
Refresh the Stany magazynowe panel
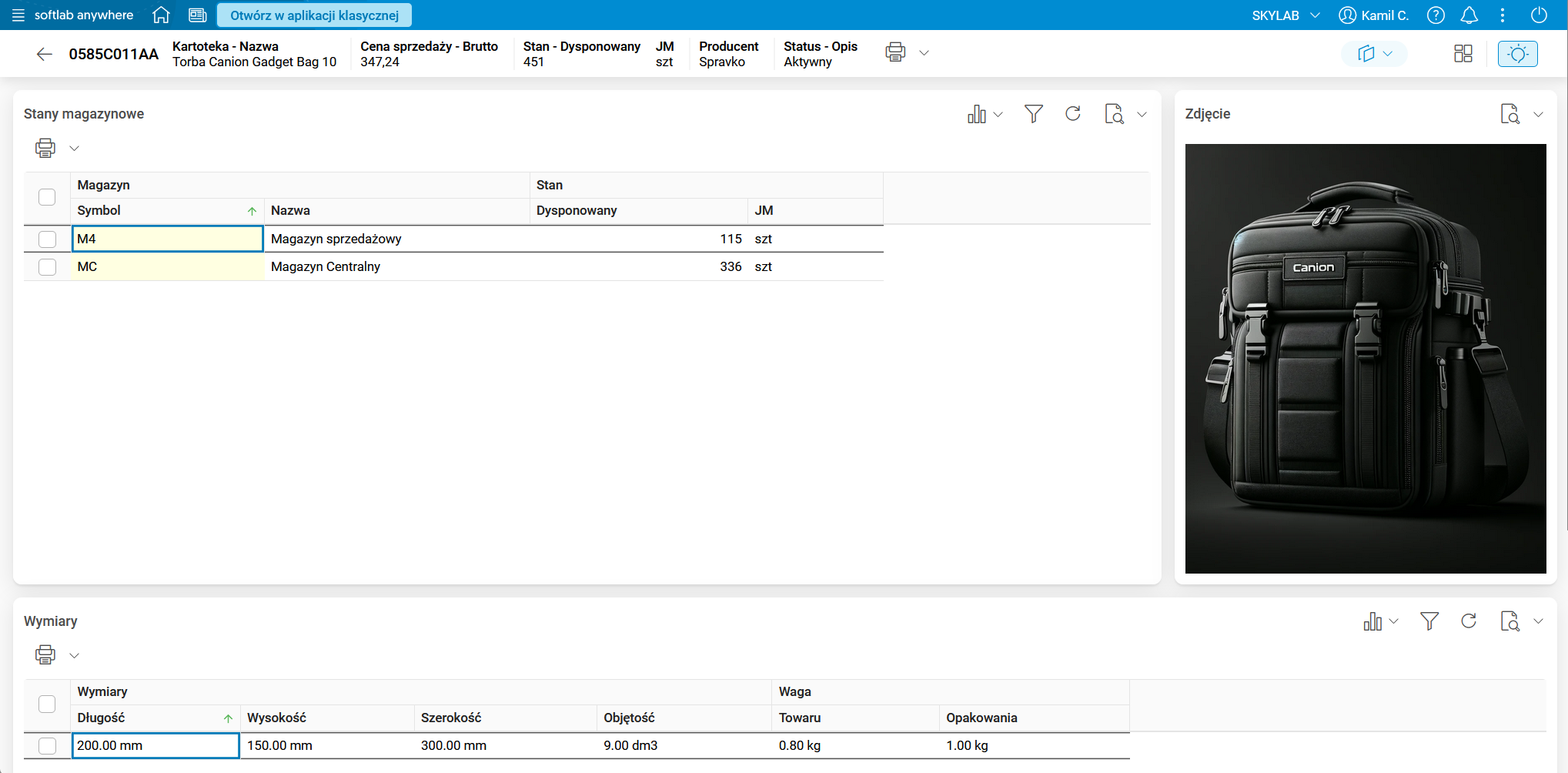(1073, 114)
